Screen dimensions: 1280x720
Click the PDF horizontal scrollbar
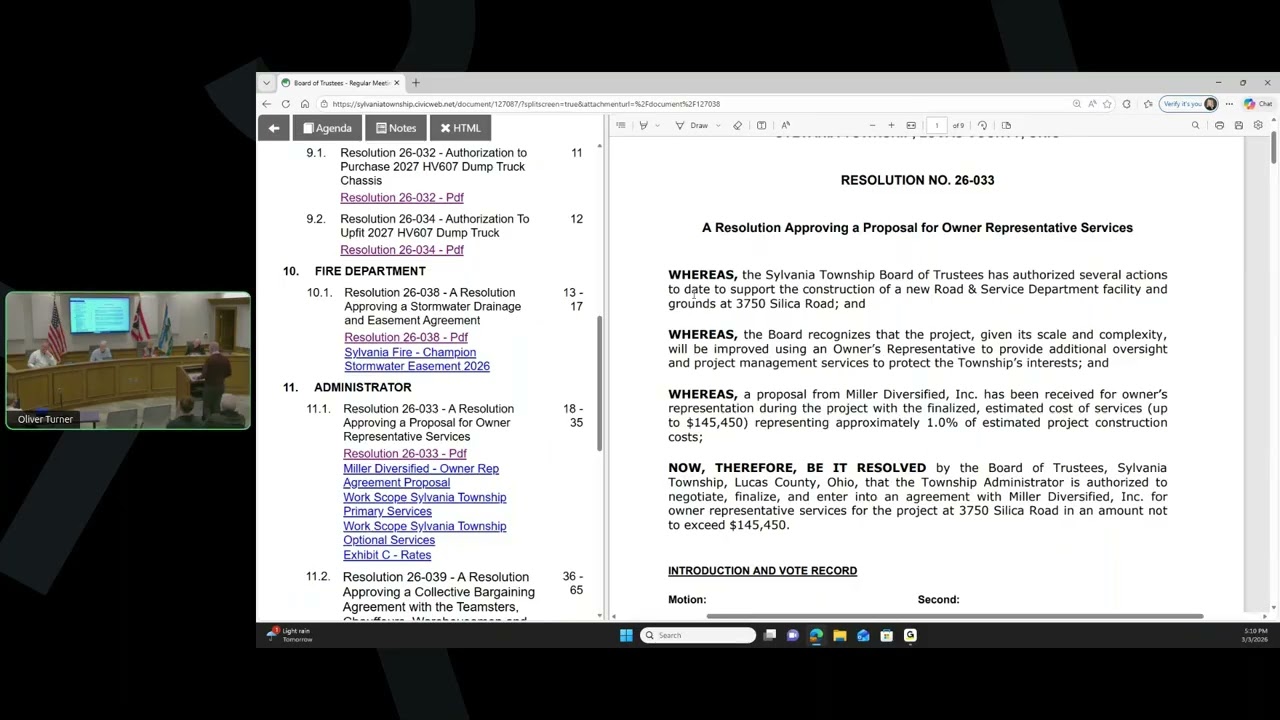pyautogui.click(x=954, y=616)
